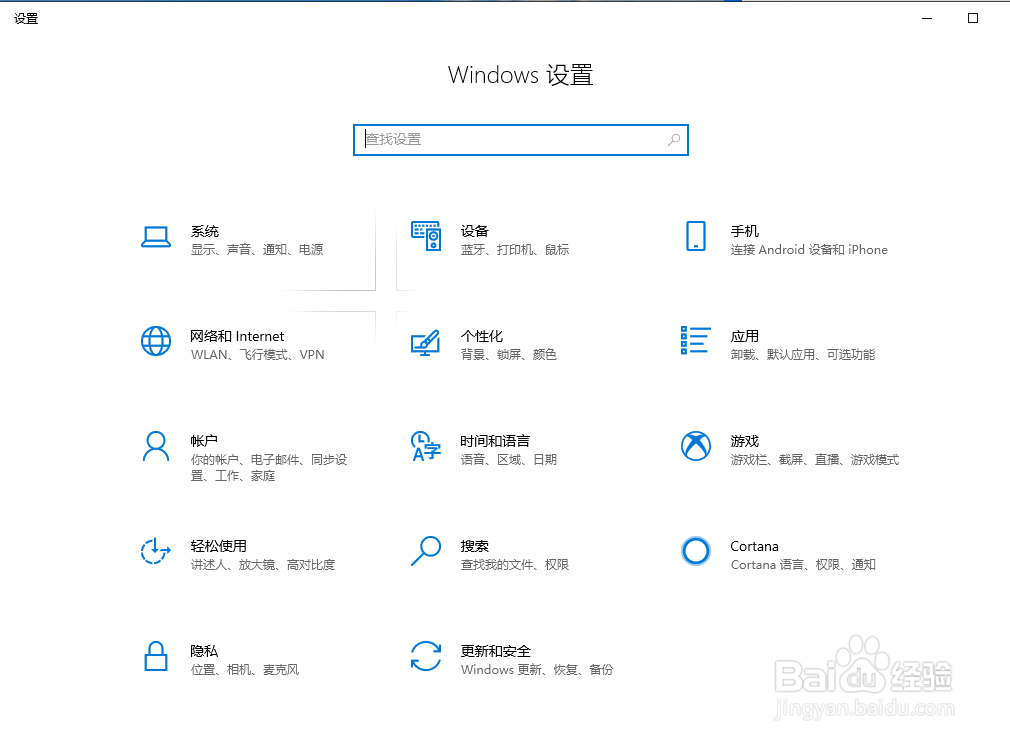Click the text 显示、声音、通知、电源
Image resolution: width=1010 pixels, height=743 pixels.
[x=257, y=249]
